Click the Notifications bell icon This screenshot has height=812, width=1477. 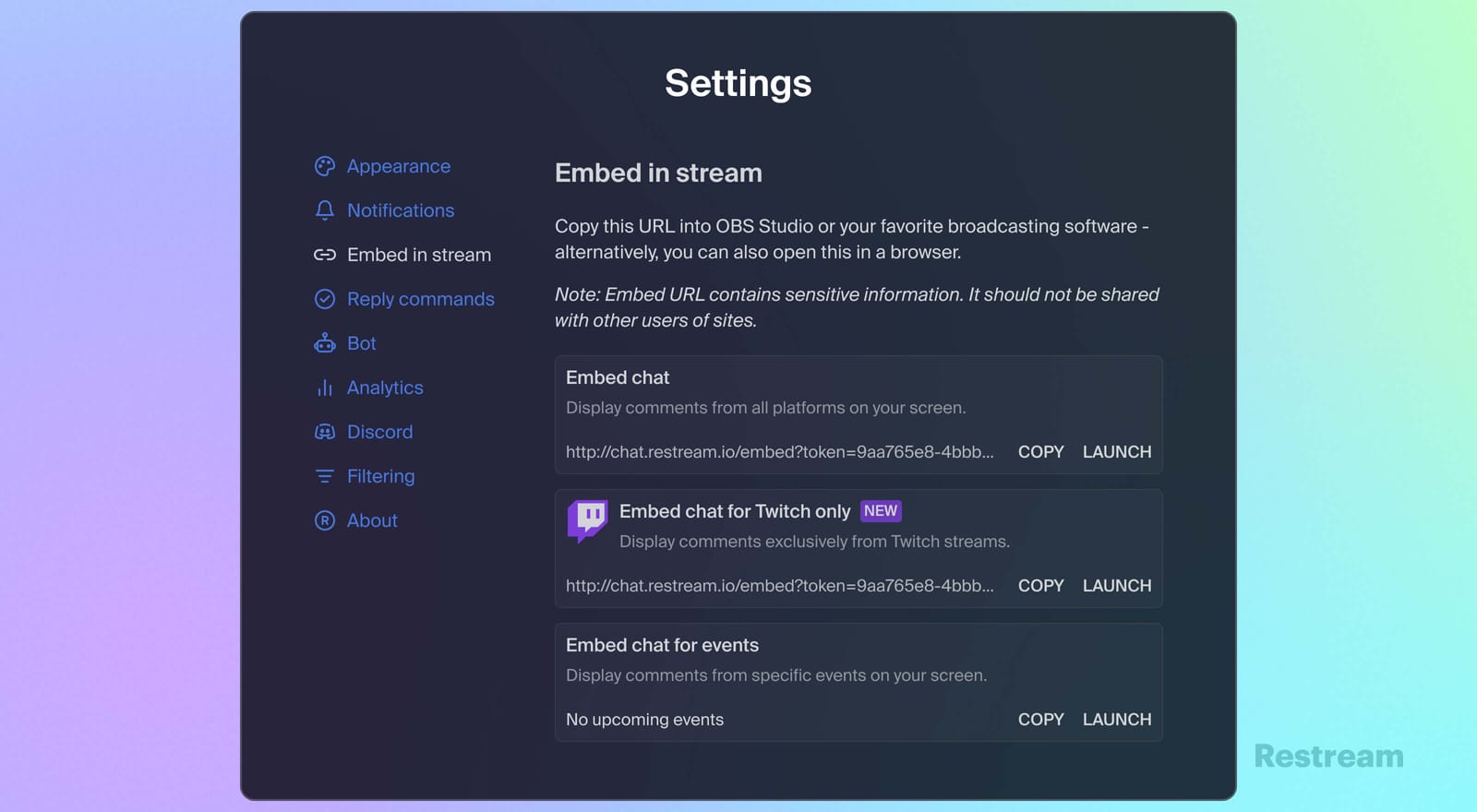[x=324, y=210]
